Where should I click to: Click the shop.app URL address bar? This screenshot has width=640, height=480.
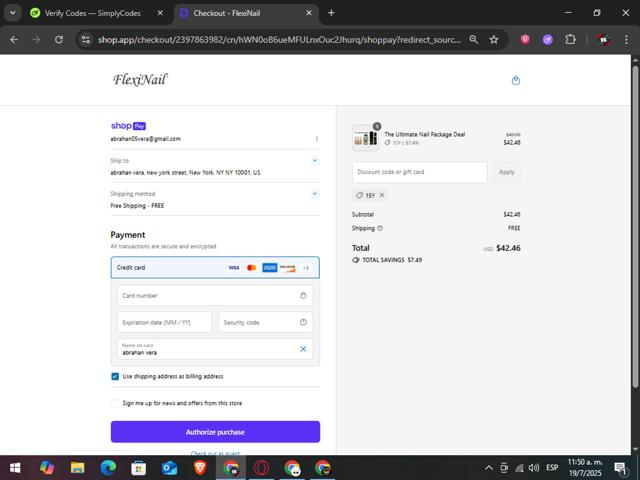[x=279, y=40]
